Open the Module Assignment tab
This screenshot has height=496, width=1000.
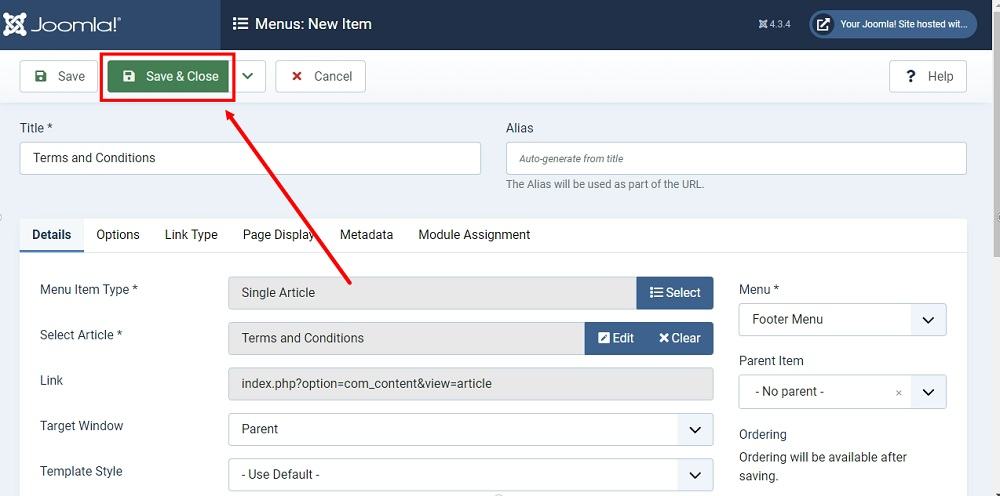474,235
